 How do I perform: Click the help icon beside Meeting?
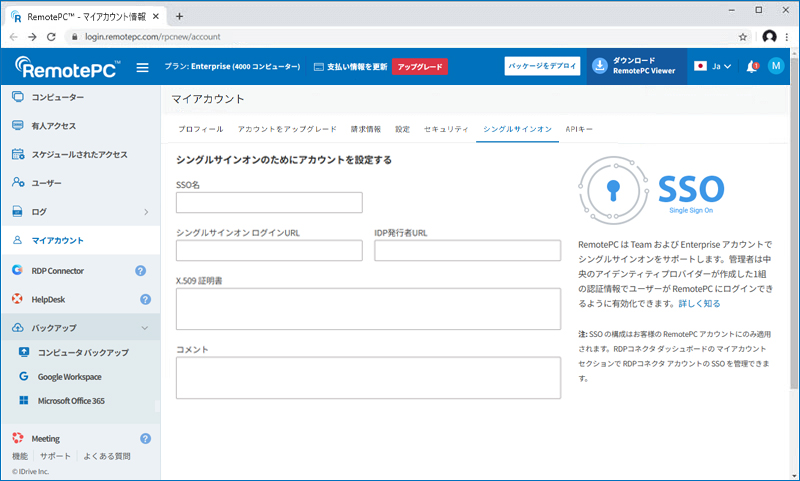(x=145, y=439)
